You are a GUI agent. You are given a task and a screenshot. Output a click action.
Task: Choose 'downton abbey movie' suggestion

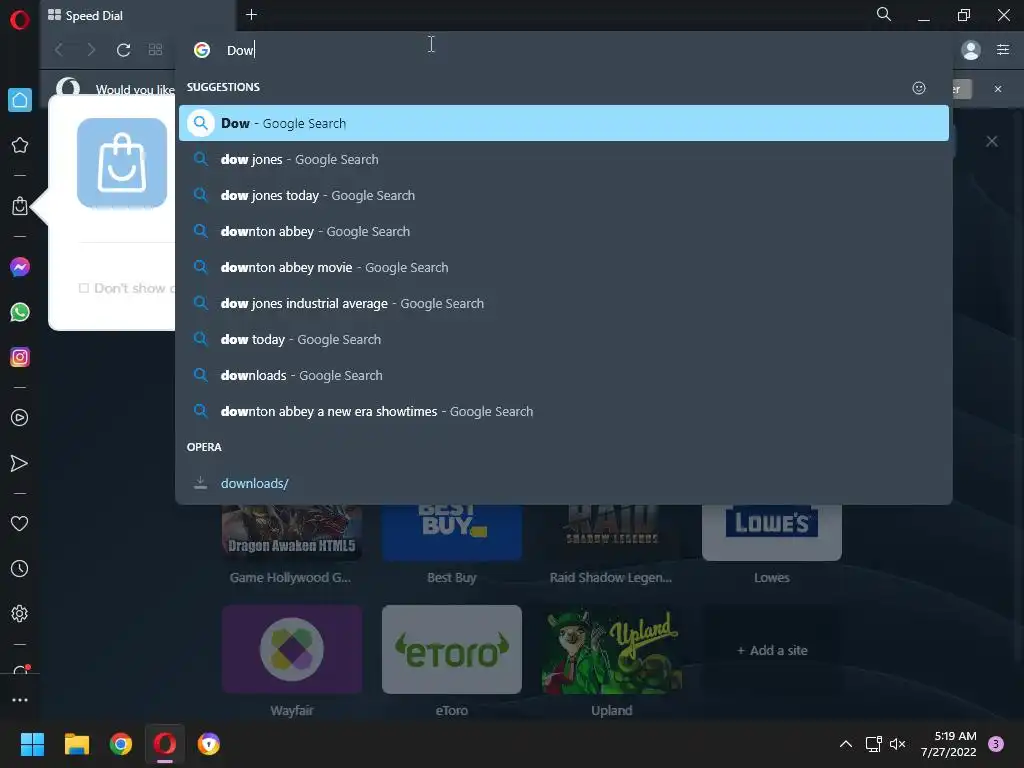tap(564, 267)
